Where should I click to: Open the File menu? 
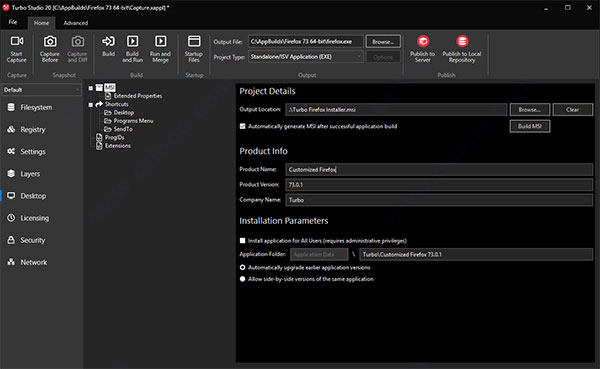13,22
